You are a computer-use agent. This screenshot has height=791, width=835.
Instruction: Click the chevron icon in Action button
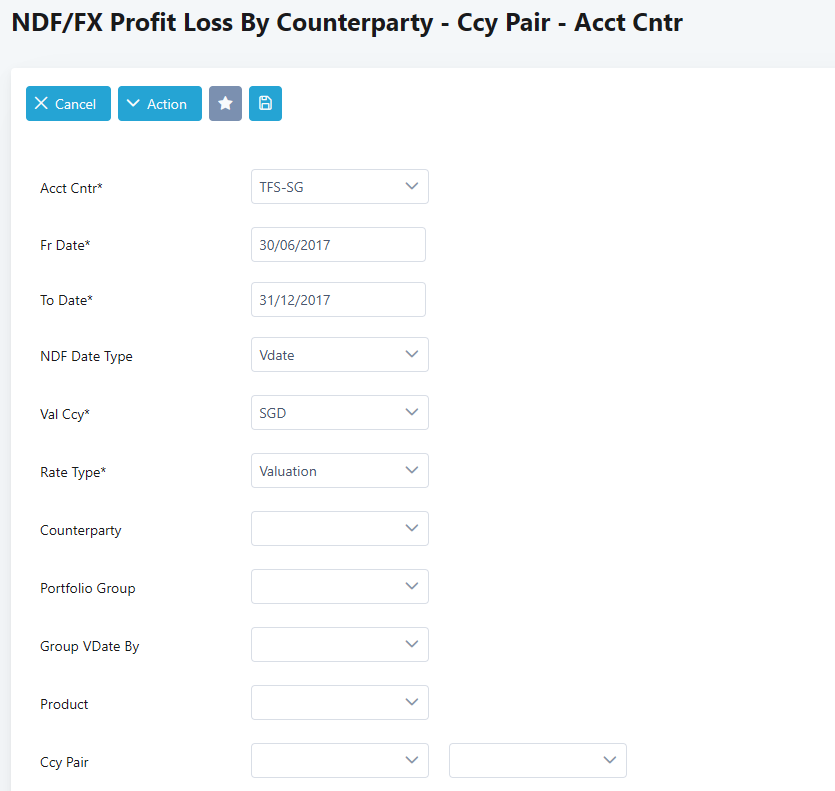pyautogui.click(x=133, y=104)
